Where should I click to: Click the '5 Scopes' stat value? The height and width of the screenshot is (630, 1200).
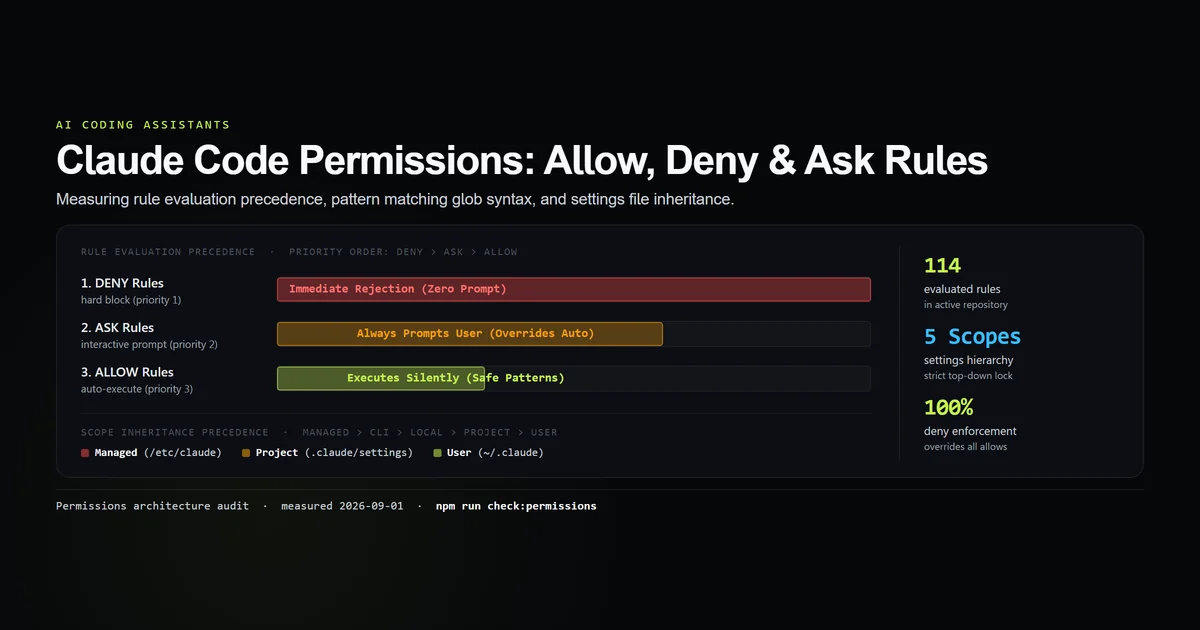point(973,337)
